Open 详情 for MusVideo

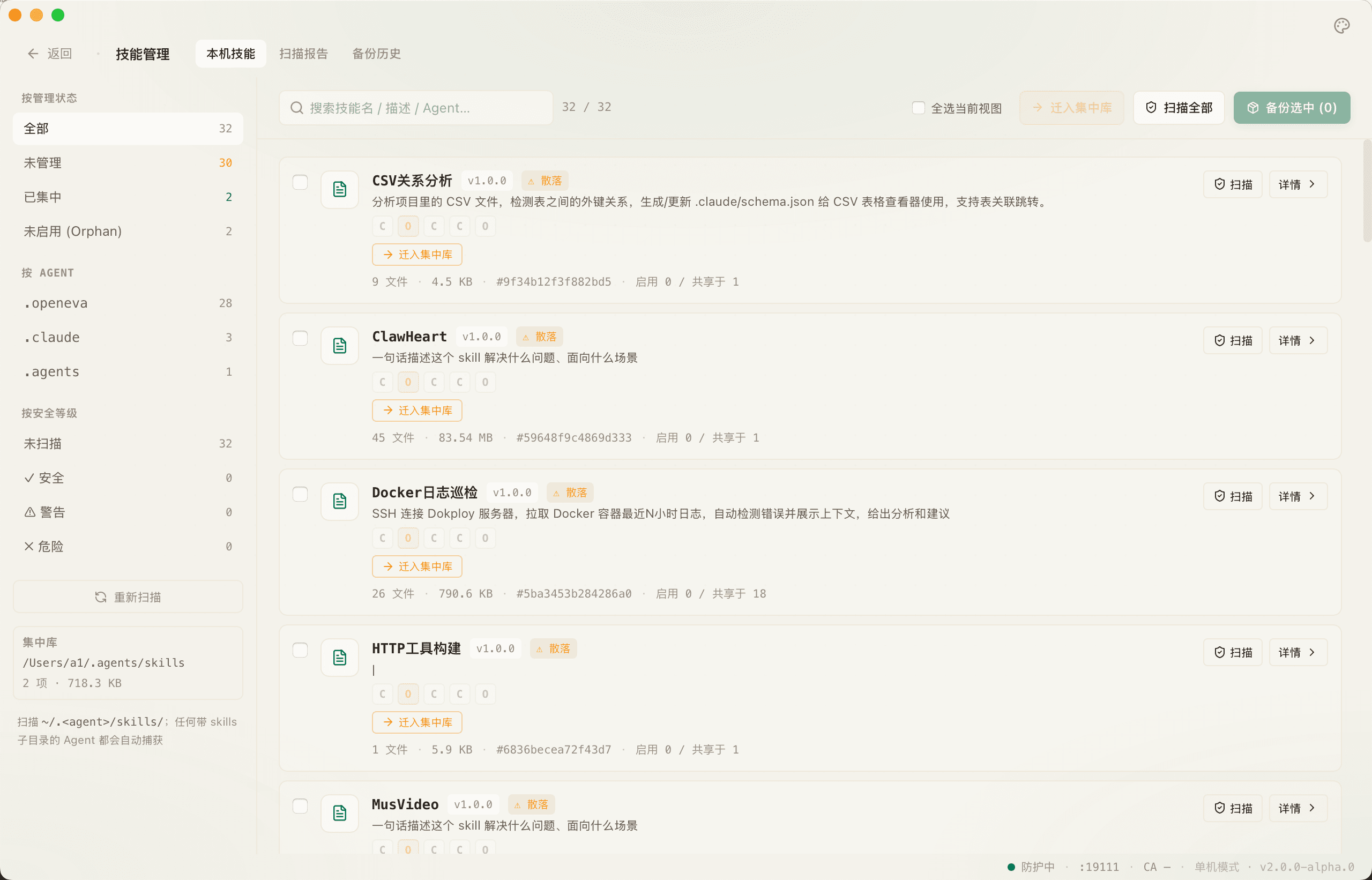click(x=1298, y=808)
